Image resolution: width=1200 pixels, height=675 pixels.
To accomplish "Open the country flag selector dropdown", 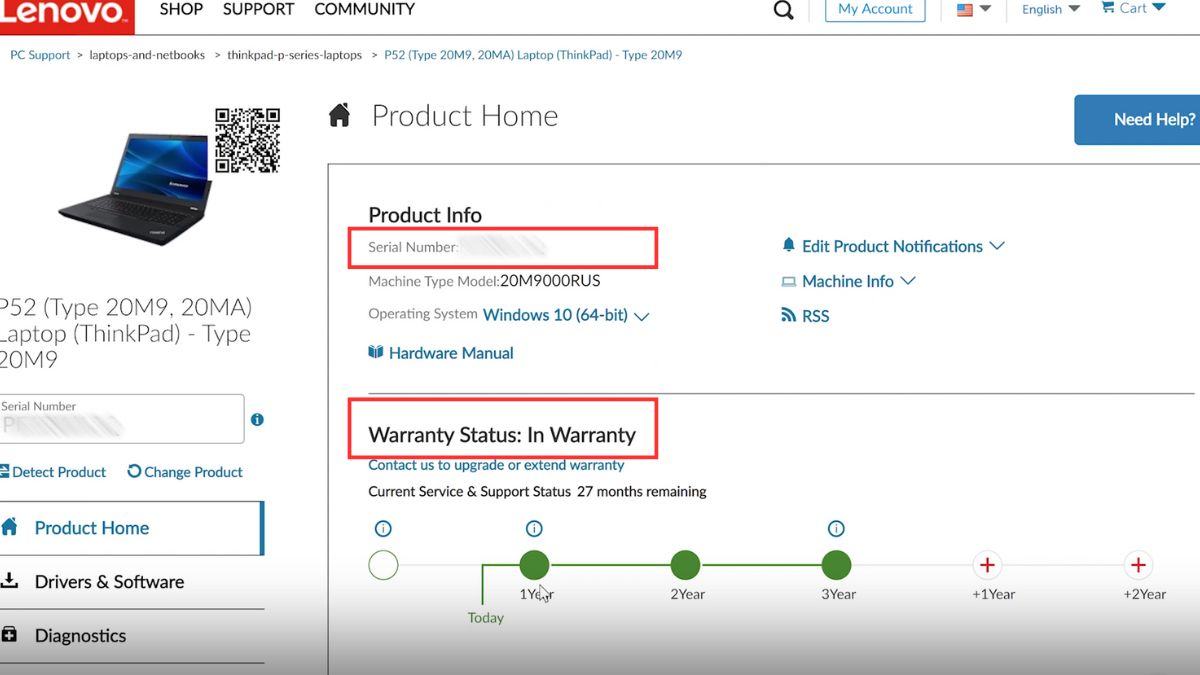I will [973, 9].
